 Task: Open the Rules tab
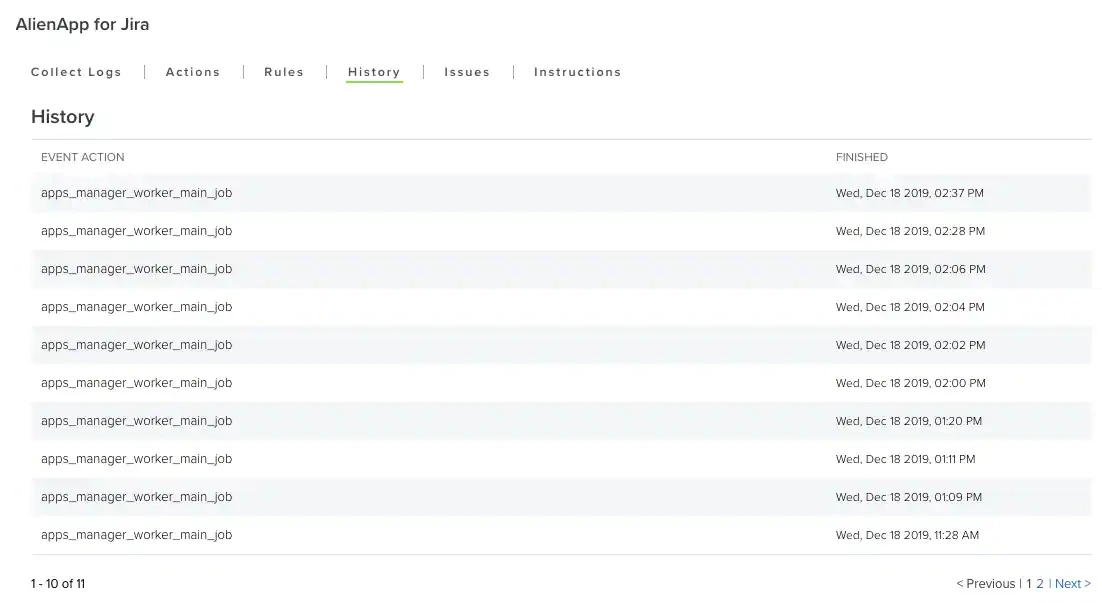pos(284,72)
